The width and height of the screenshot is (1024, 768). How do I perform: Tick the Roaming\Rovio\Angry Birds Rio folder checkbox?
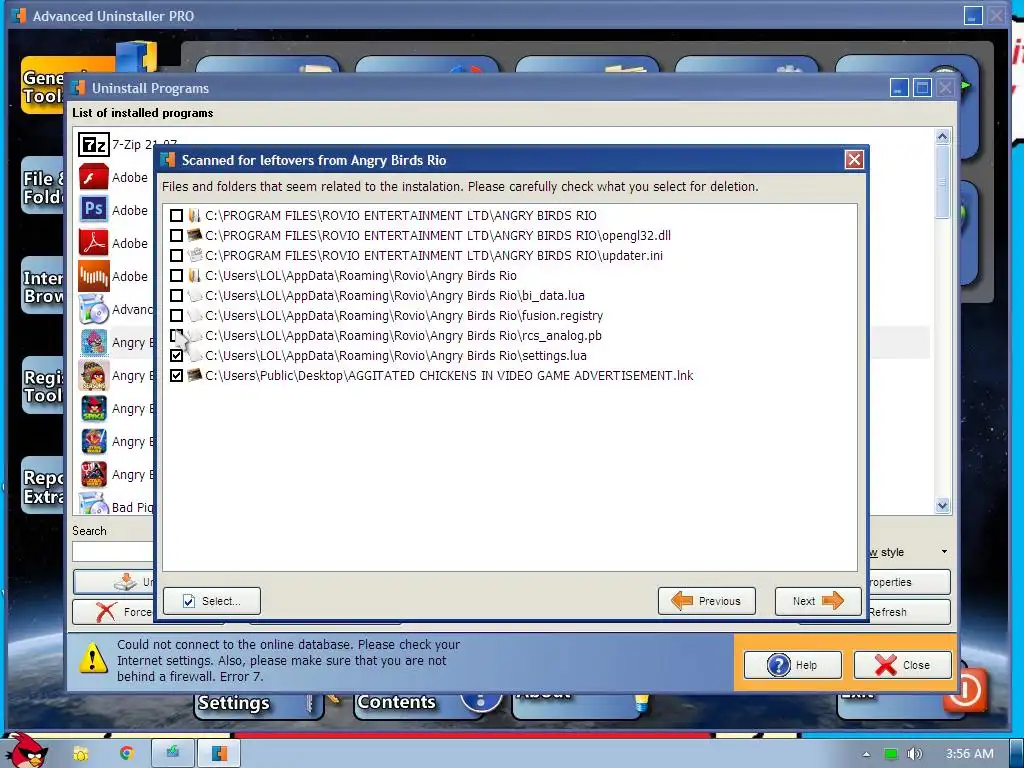click(176, 276)
